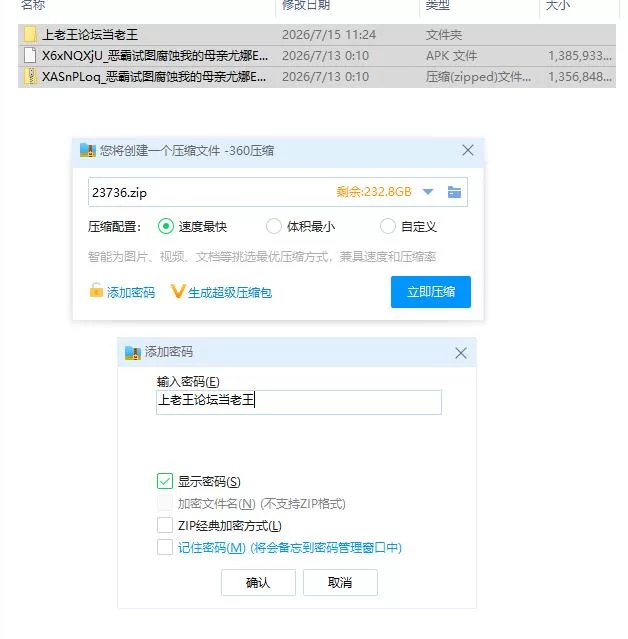
Task: Click the 添加密码 link
Action: tap(131, 293)
